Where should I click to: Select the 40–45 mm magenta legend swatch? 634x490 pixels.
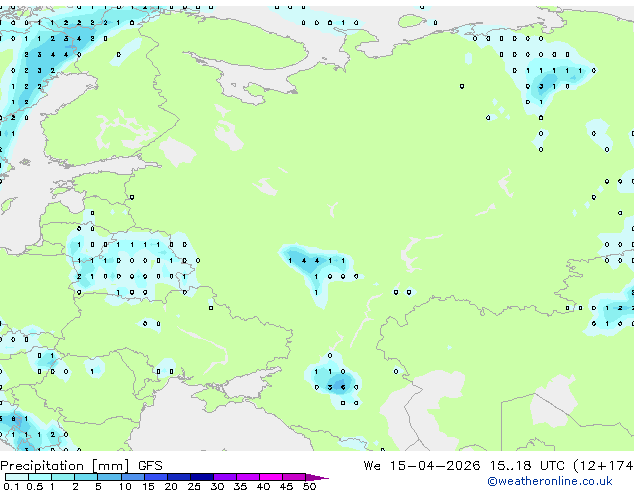coord(271,477)
